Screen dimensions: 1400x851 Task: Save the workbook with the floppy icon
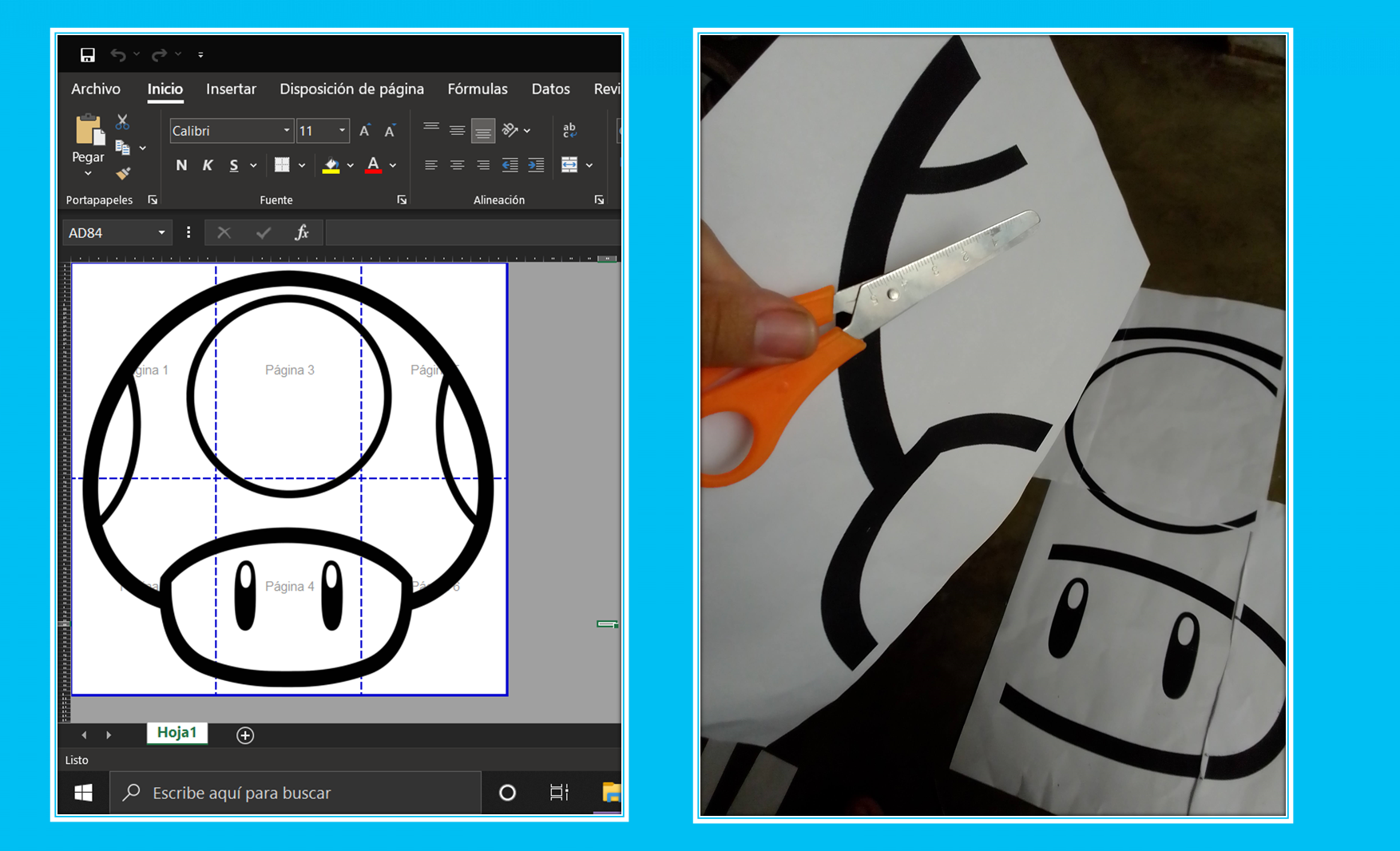[x=88, y=54]
